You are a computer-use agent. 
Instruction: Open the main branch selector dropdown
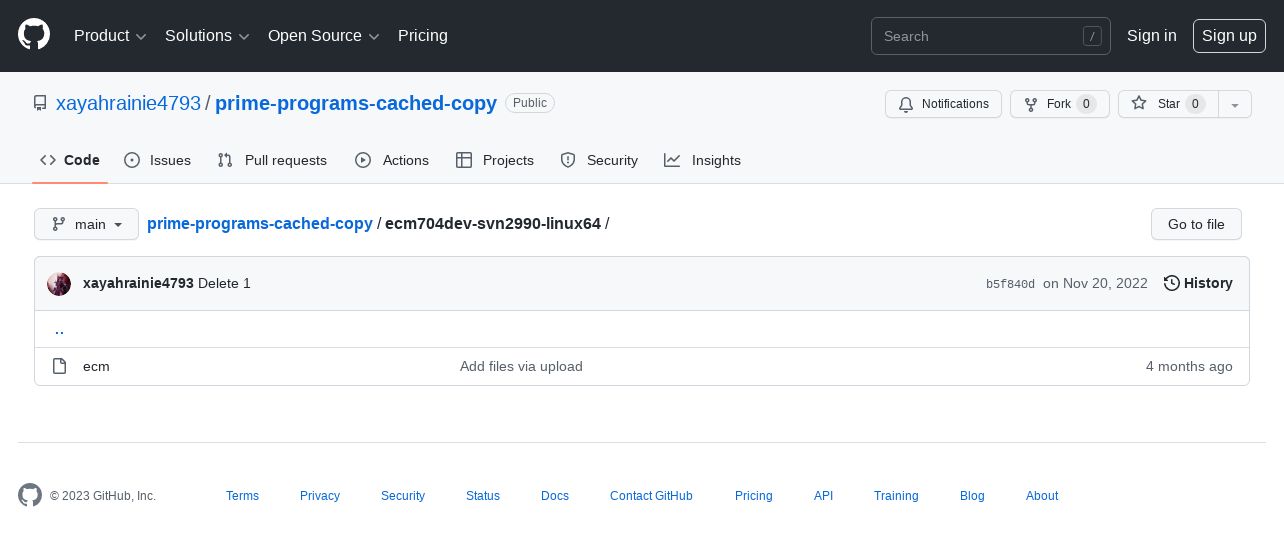tap(86, 224)
